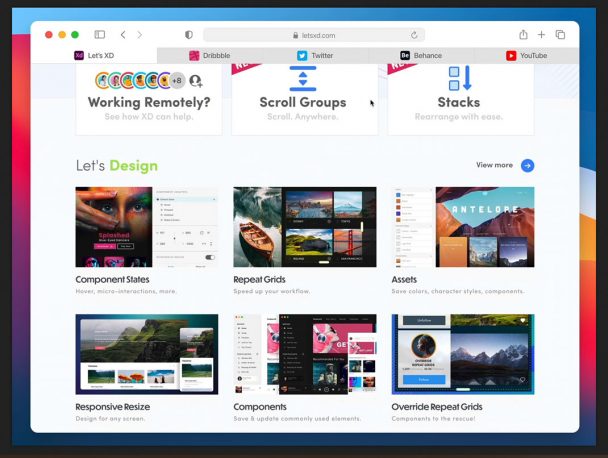Go forward with the forward arrow
Screen dimensions: 608x458
coord(139,35)
